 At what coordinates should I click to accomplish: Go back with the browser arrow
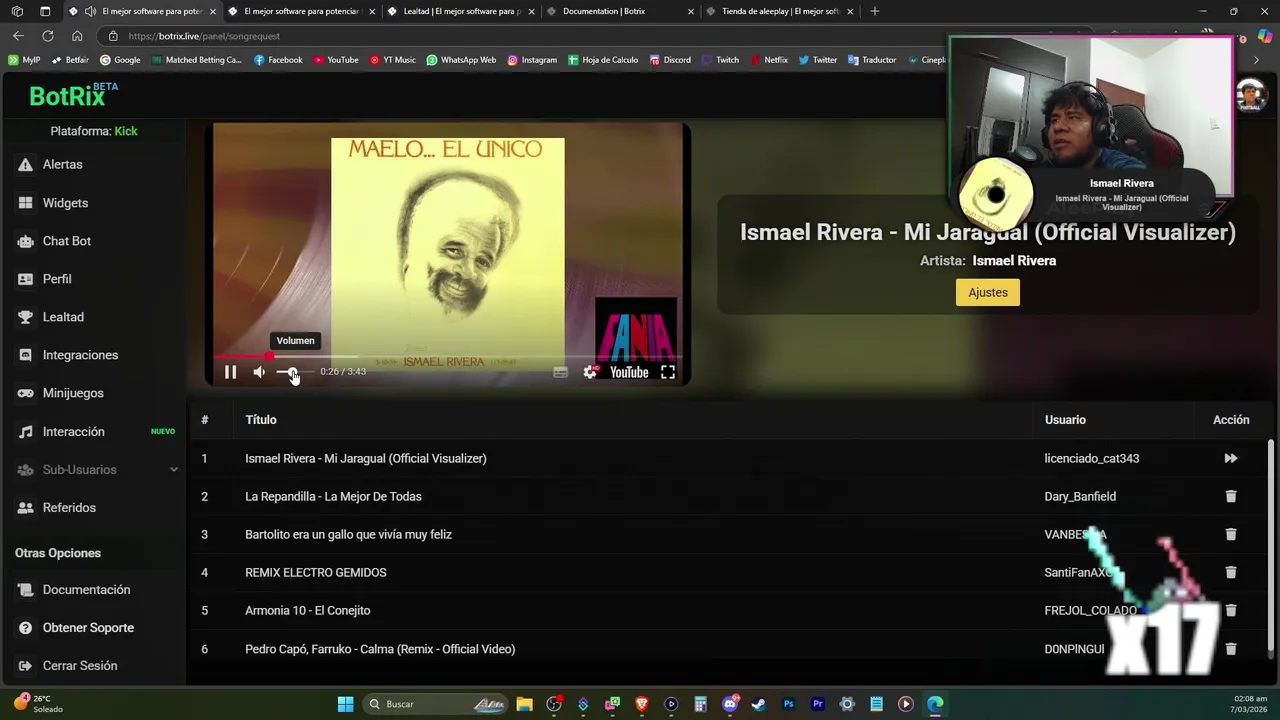(x=18, y=36)
